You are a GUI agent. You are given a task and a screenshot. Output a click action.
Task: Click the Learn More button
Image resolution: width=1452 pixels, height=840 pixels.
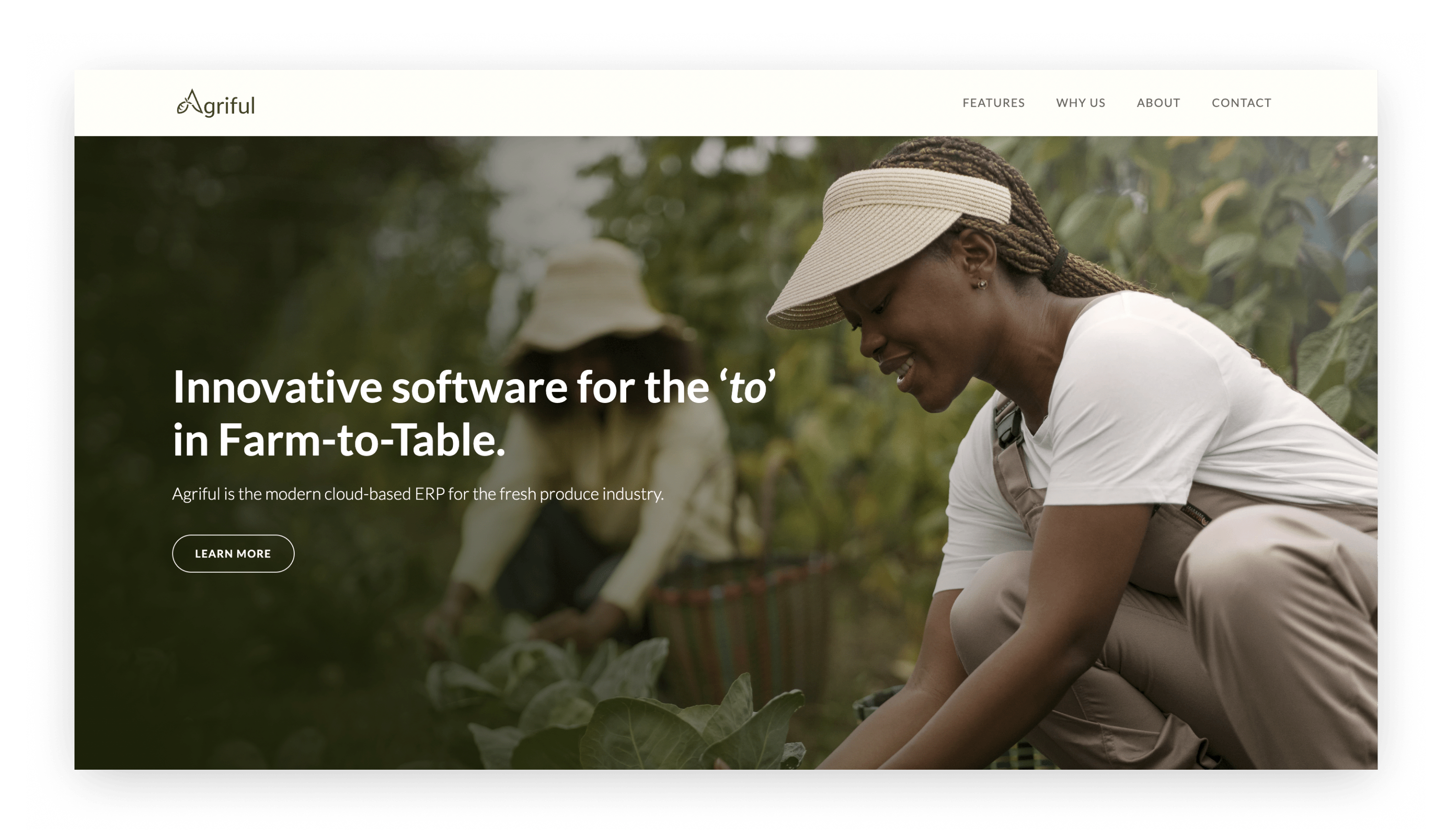[x=233, y=553]
